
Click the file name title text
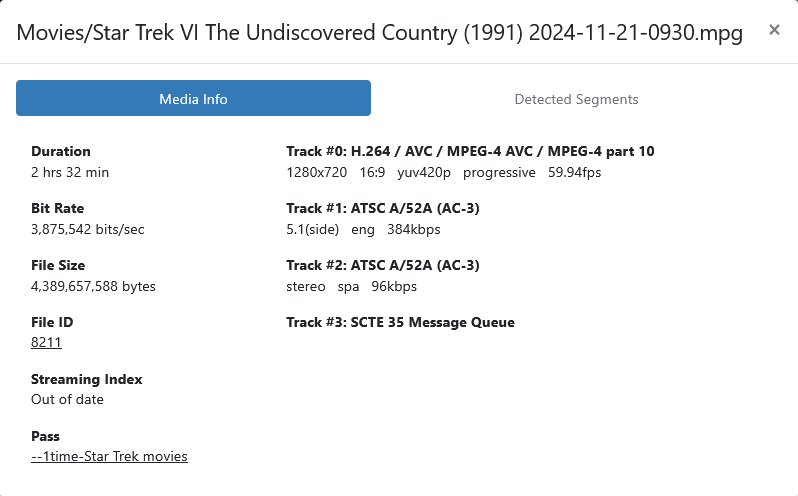[380, 33]
